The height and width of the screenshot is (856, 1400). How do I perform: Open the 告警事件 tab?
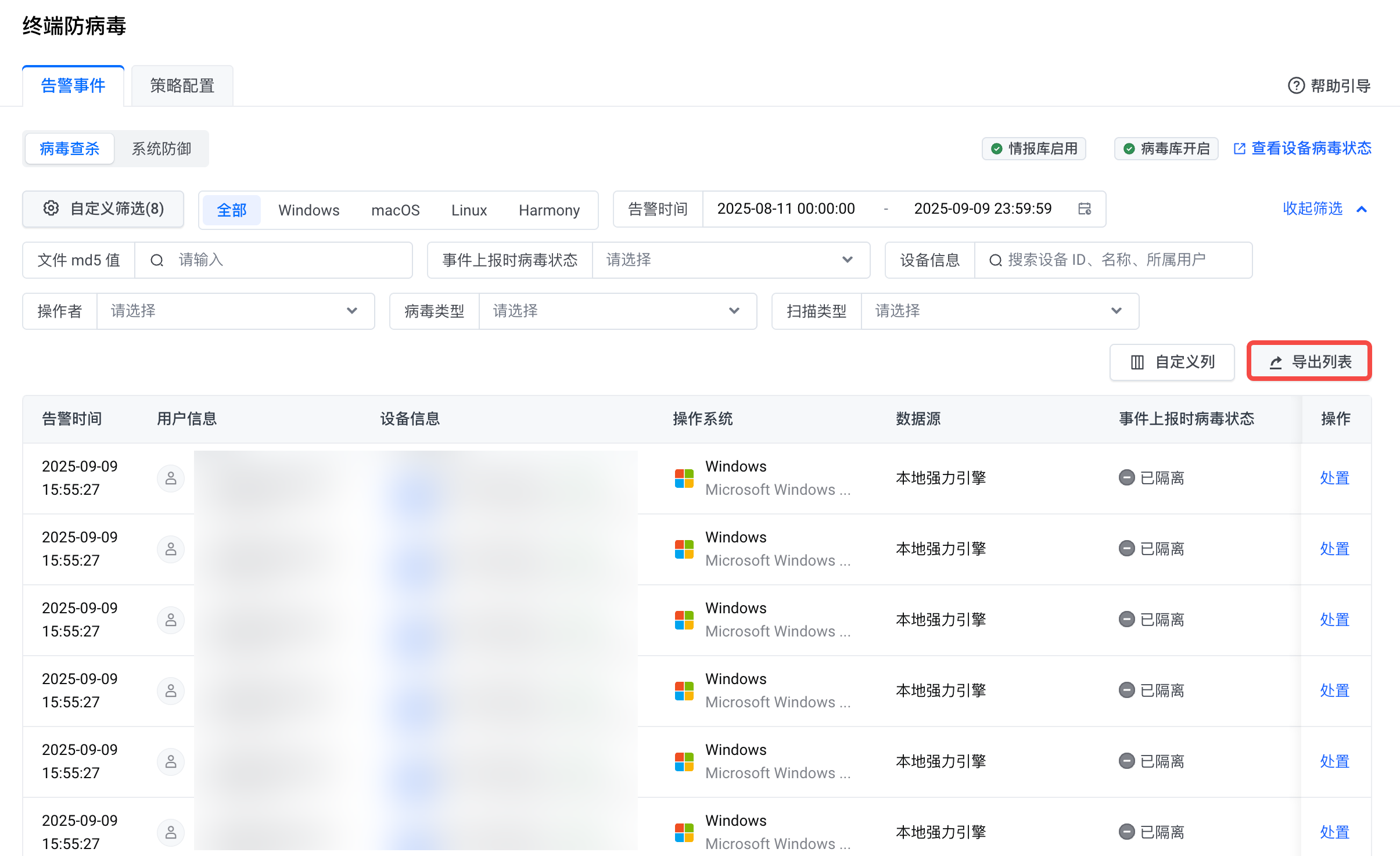pyautogui.click(x=73, y=86)
